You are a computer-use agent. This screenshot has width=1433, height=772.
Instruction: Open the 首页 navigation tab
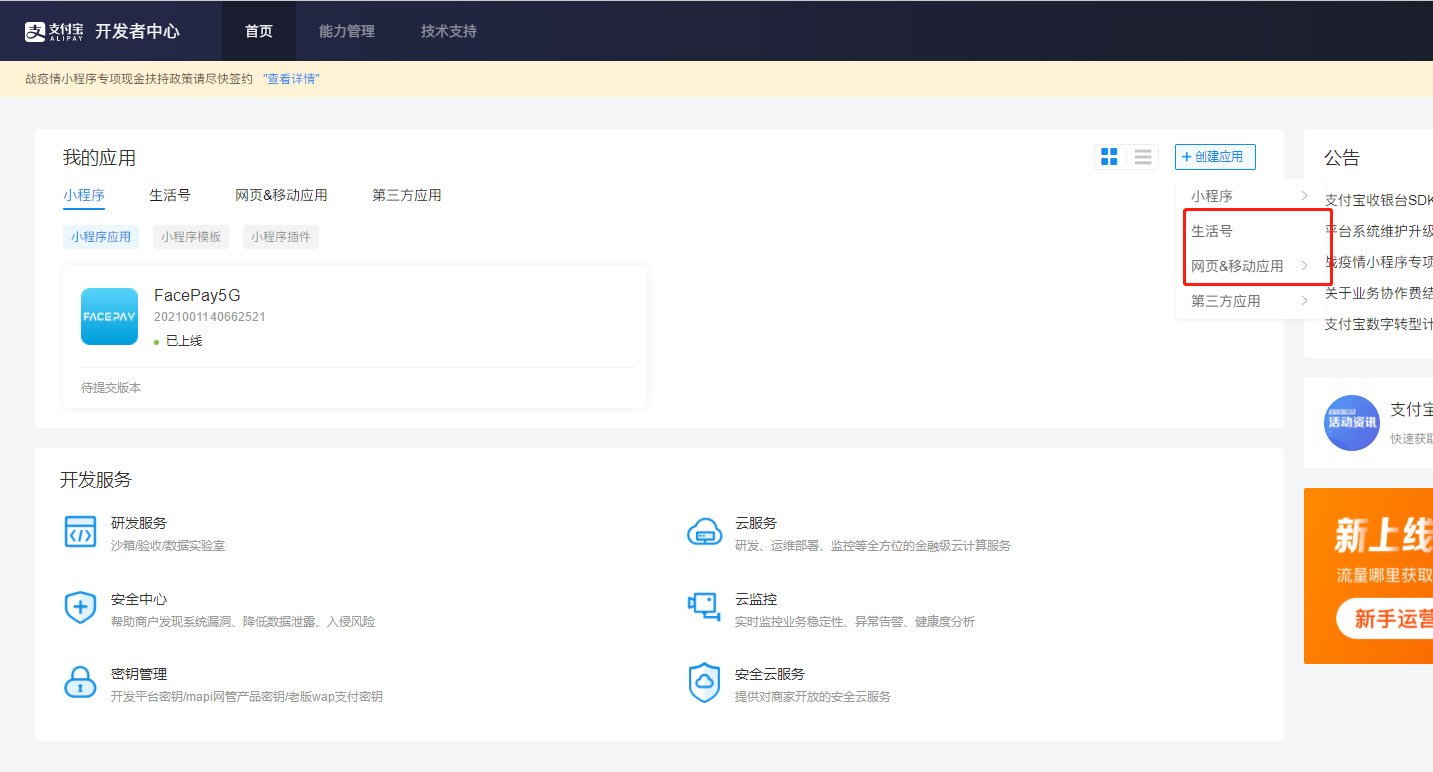259,31
